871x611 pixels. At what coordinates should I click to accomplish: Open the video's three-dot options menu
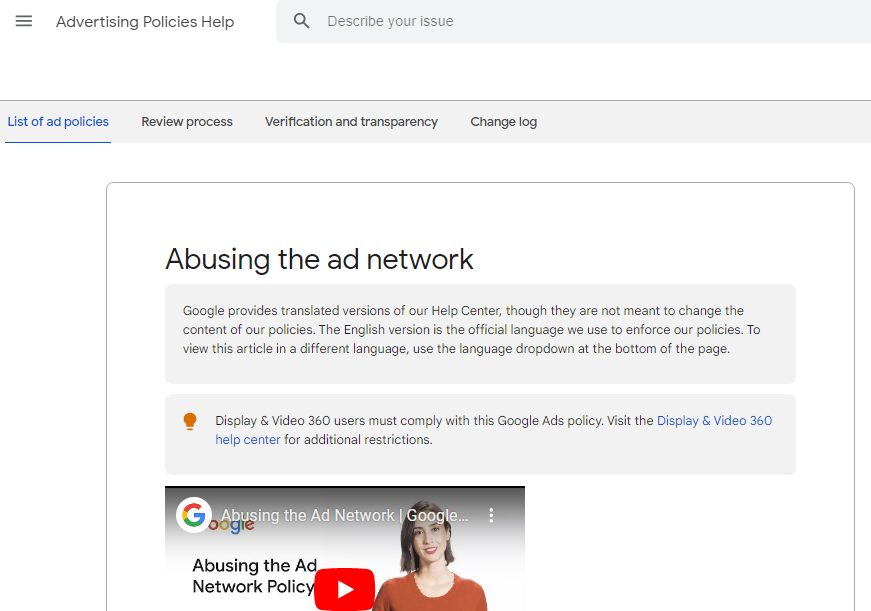pos(491,515)
